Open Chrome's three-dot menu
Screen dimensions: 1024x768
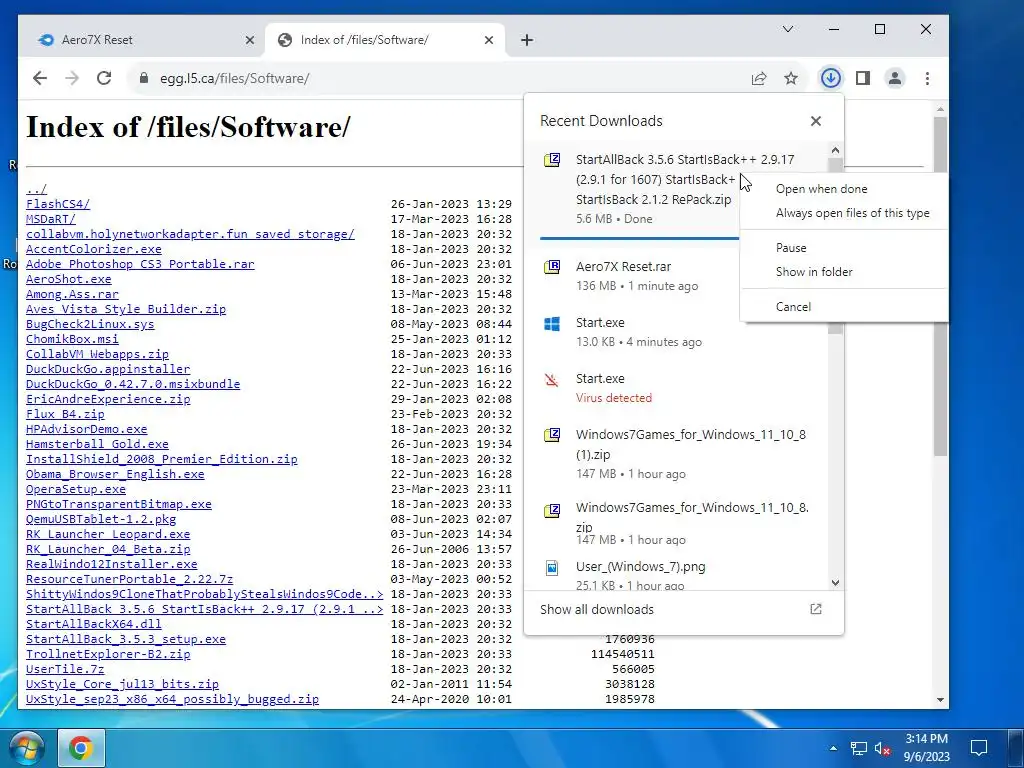927,78
